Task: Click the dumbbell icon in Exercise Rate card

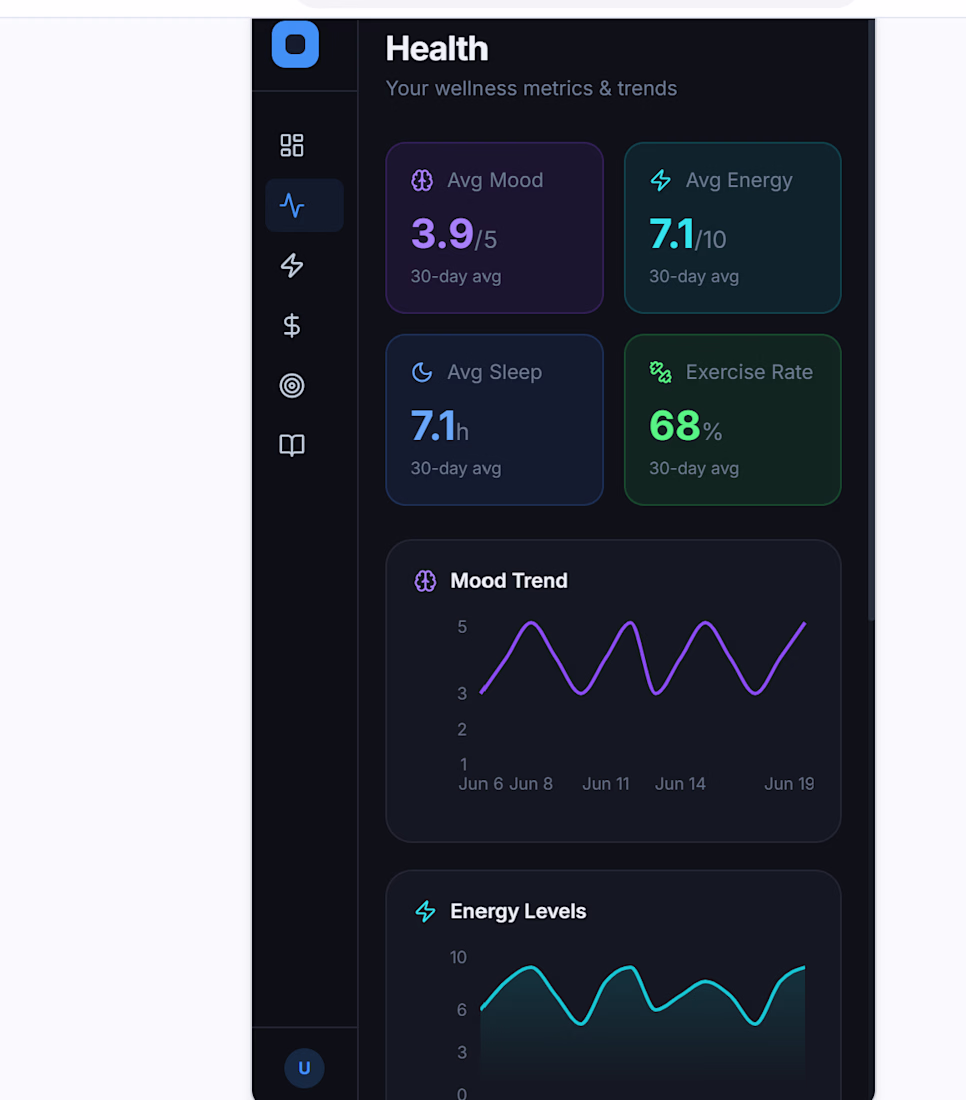Action: (661, 372)
